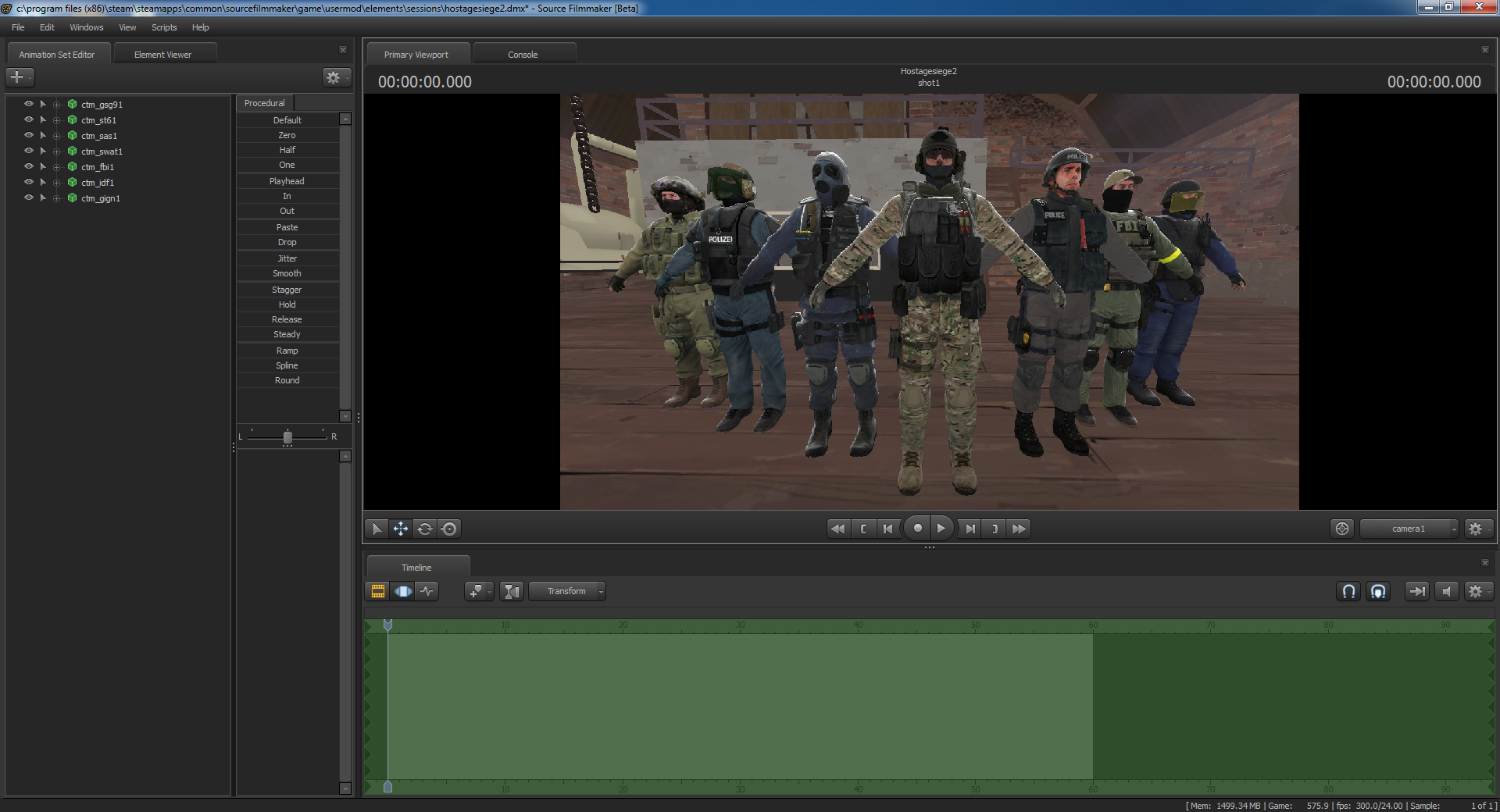Viewport: 1500px width, 812px height.
Task: Click the camera target icon beside camera1
Action: tap(1342, 529)
